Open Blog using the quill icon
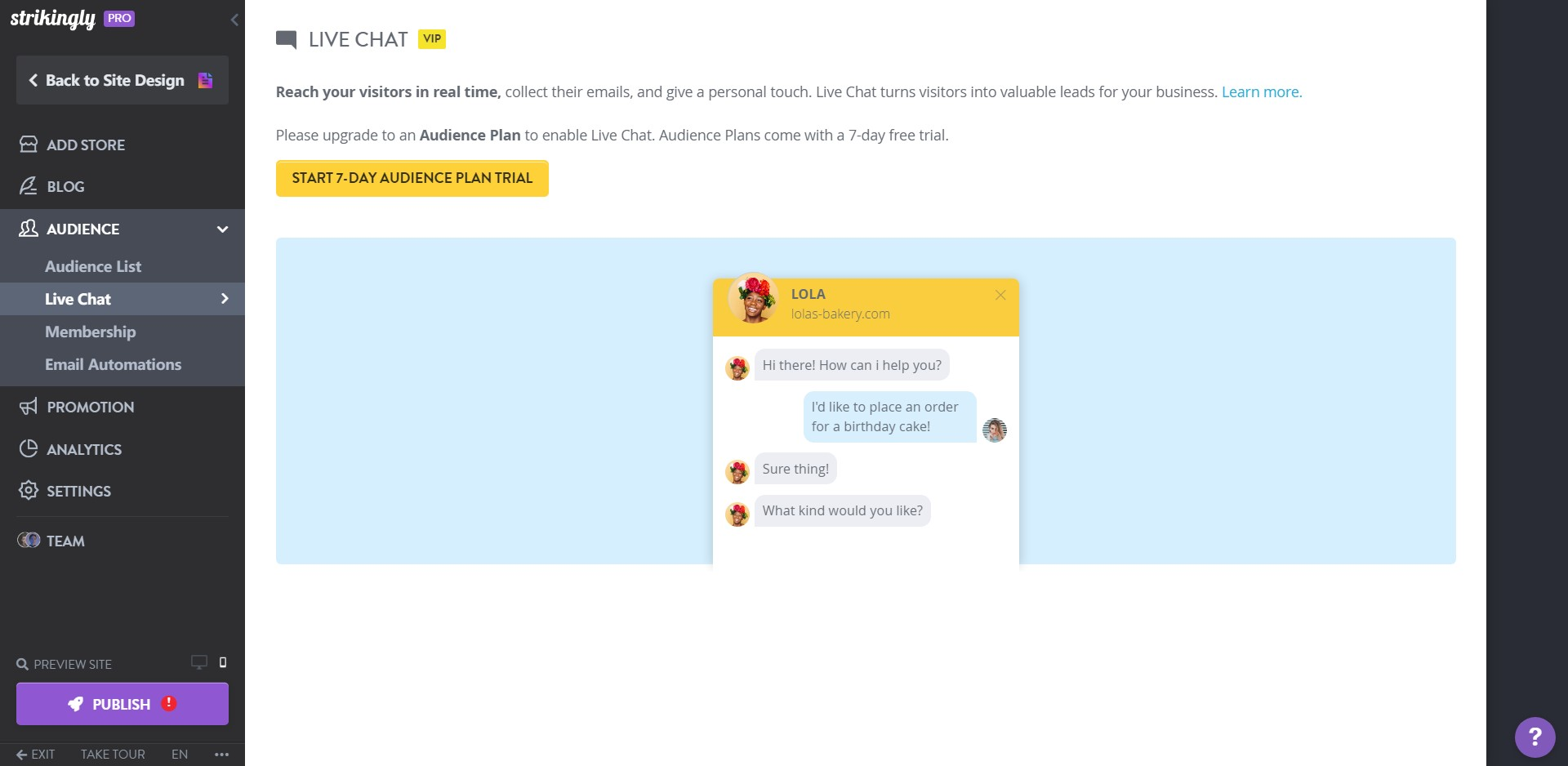1568x766 pixels. click(x=27, y=186)
